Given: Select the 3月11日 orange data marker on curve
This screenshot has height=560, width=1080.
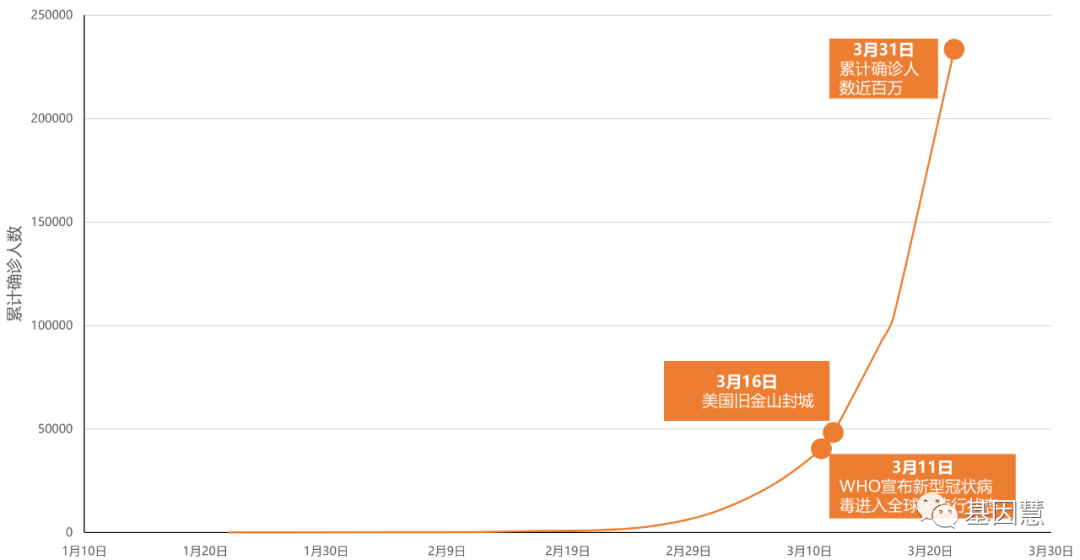Looking at the screenshot, I should point(821,448).
